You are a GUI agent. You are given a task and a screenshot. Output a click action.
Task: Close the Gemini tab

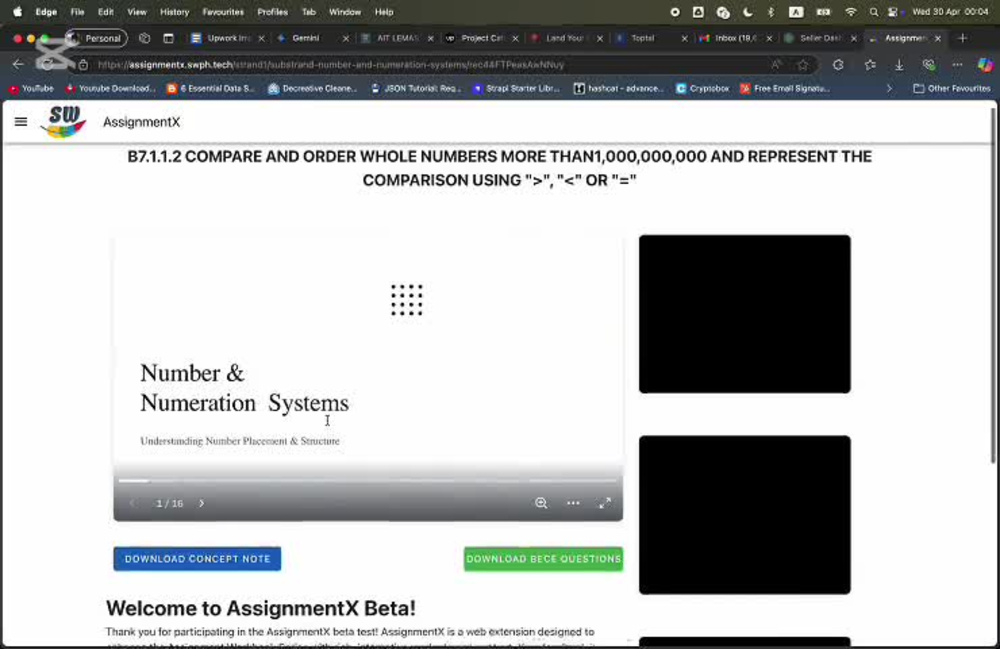click(x=346, y=38)
